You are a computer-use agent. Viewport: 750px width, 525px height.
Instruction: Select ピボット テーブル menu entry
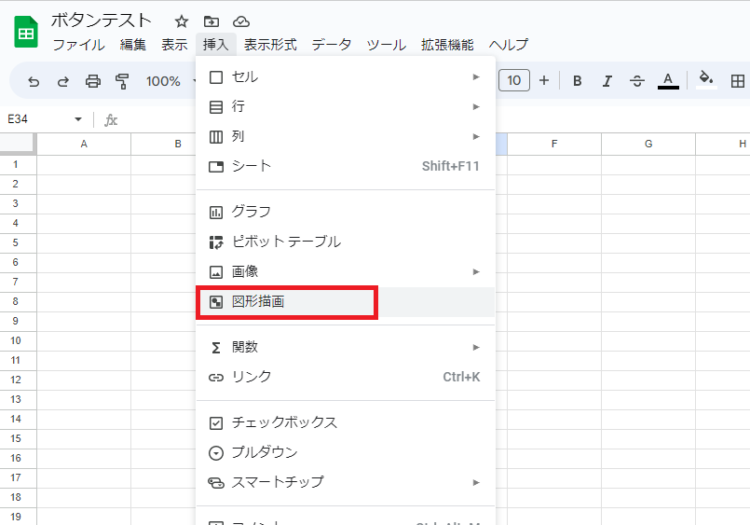345,242
